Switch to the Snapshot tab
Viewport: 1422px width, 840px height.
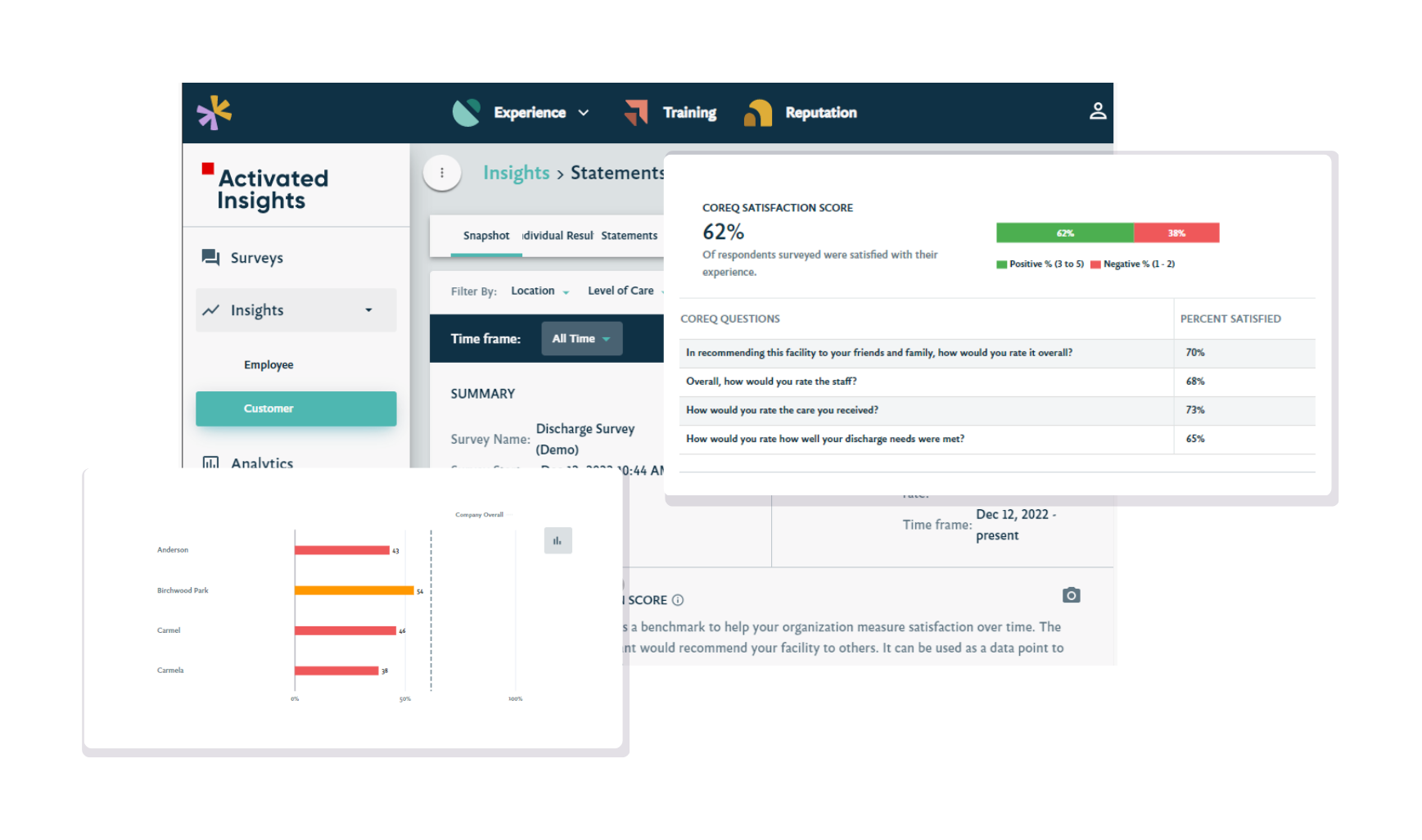pyautogui.click(x=486, y=236)
